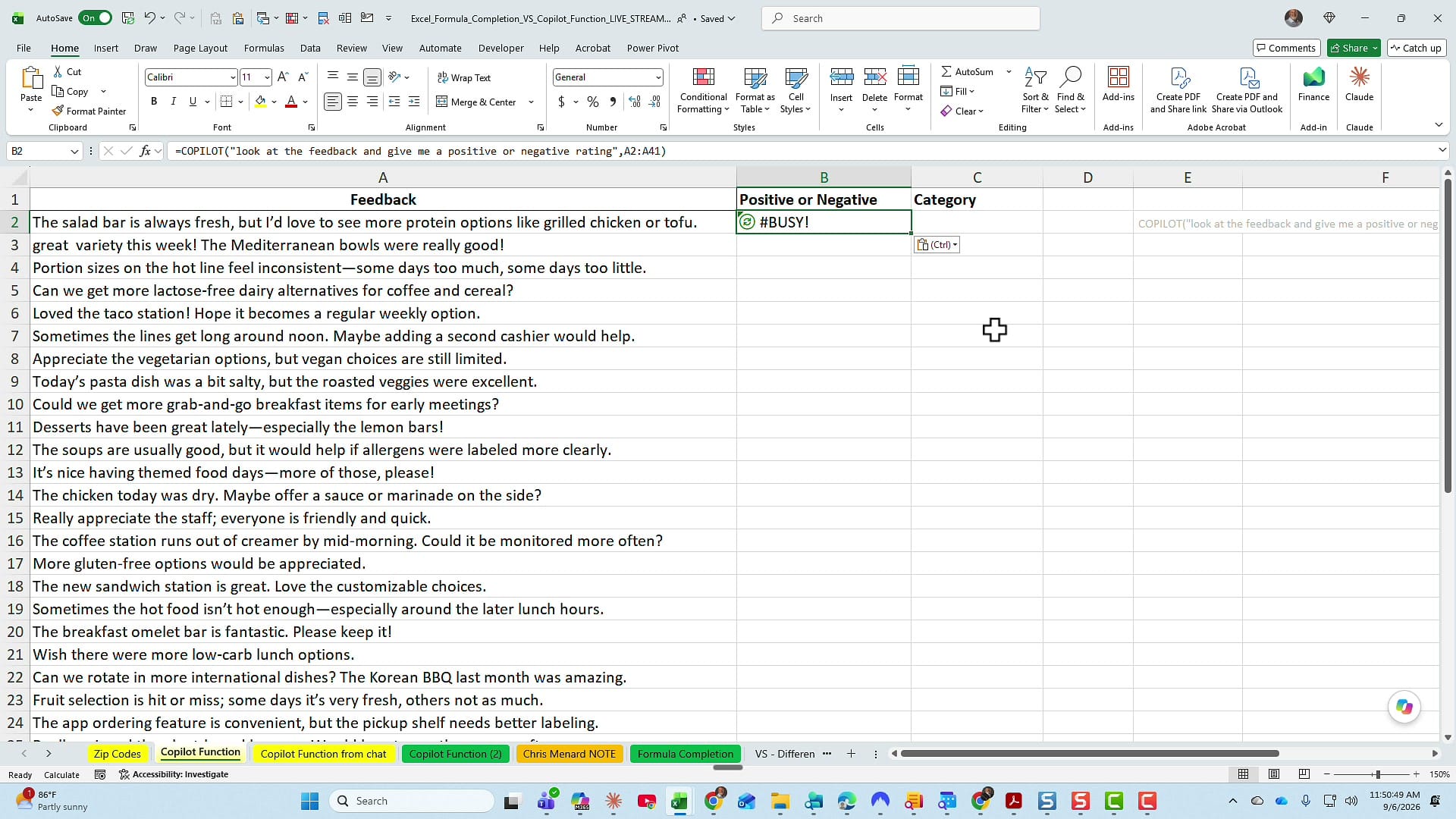Click the floating Copilot button
Screen dimensions: 1456x819
[x=1404, y=707]
